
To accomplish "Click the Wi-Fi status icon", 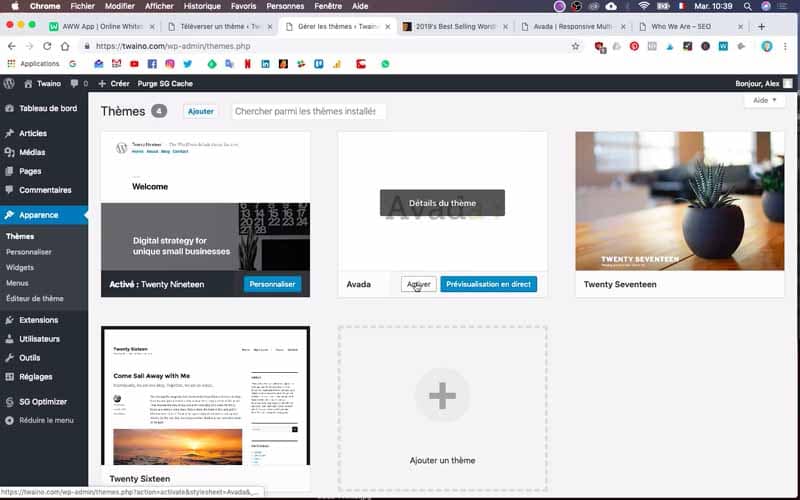I will point(644,6).
